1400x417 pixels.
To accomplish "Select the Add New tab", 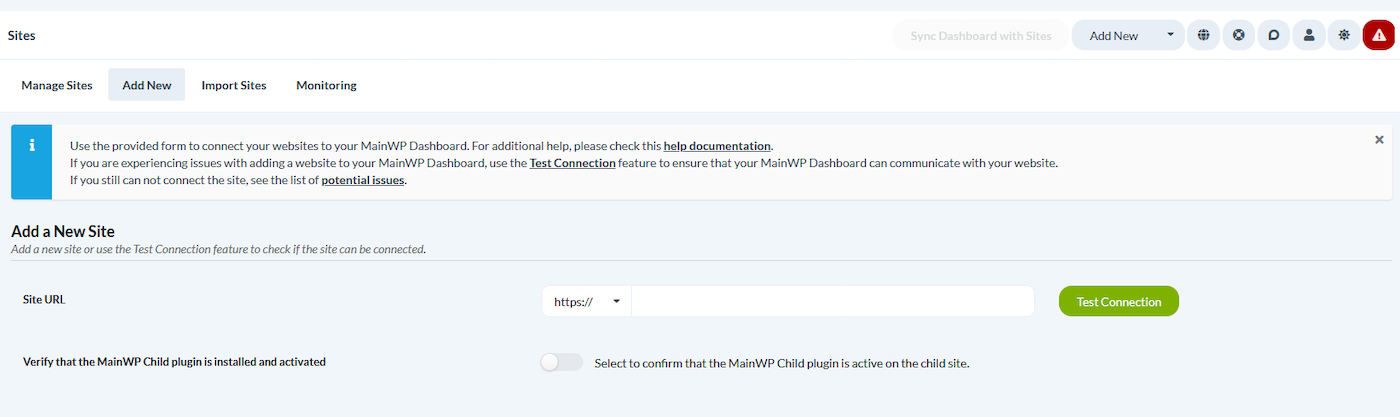I will click(147, 85).
